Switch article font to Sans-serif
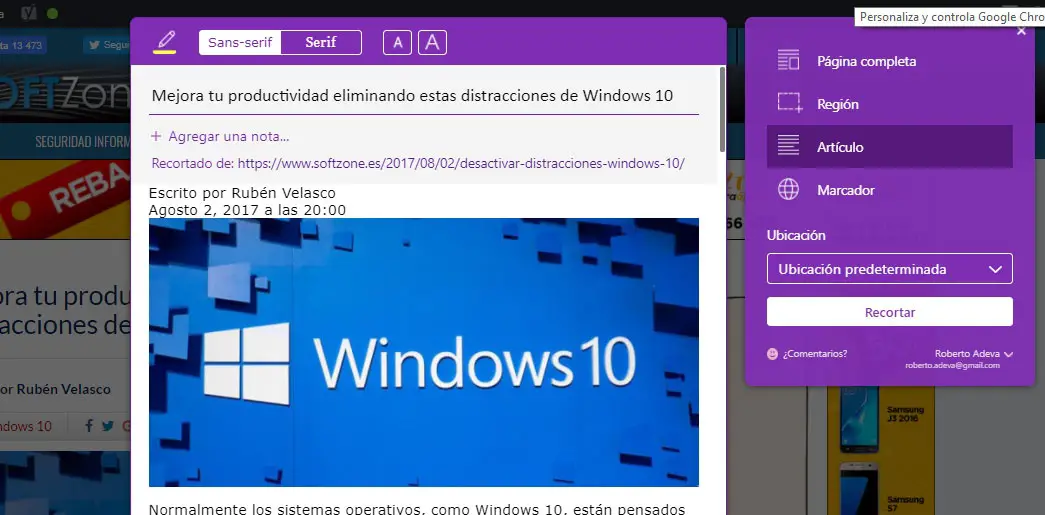The width and height of the screenshot is (1045, 515). (240, 43)
